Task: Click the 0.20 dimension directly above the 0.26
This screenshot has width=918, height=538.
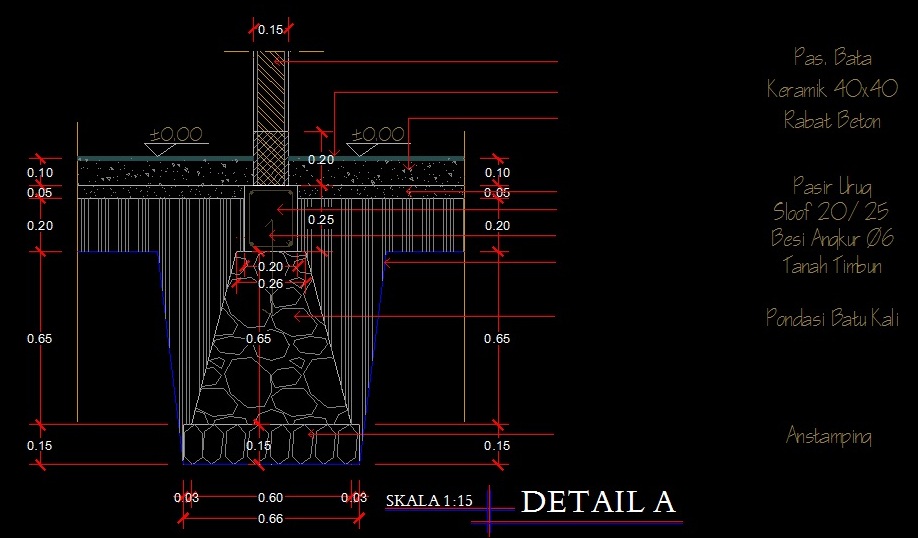Action: click(270, 267)
